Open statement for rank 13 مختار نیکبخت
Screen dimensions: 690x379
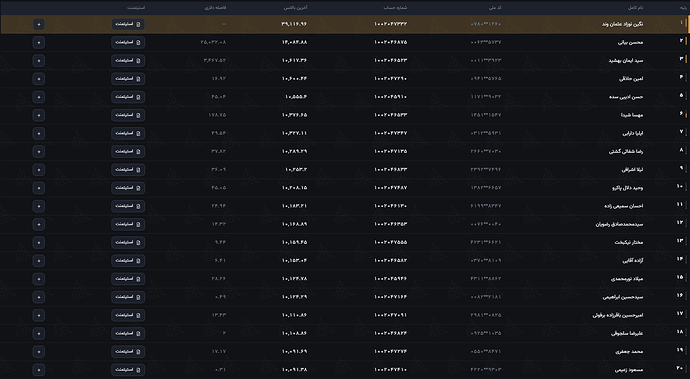tap(128, 243)
